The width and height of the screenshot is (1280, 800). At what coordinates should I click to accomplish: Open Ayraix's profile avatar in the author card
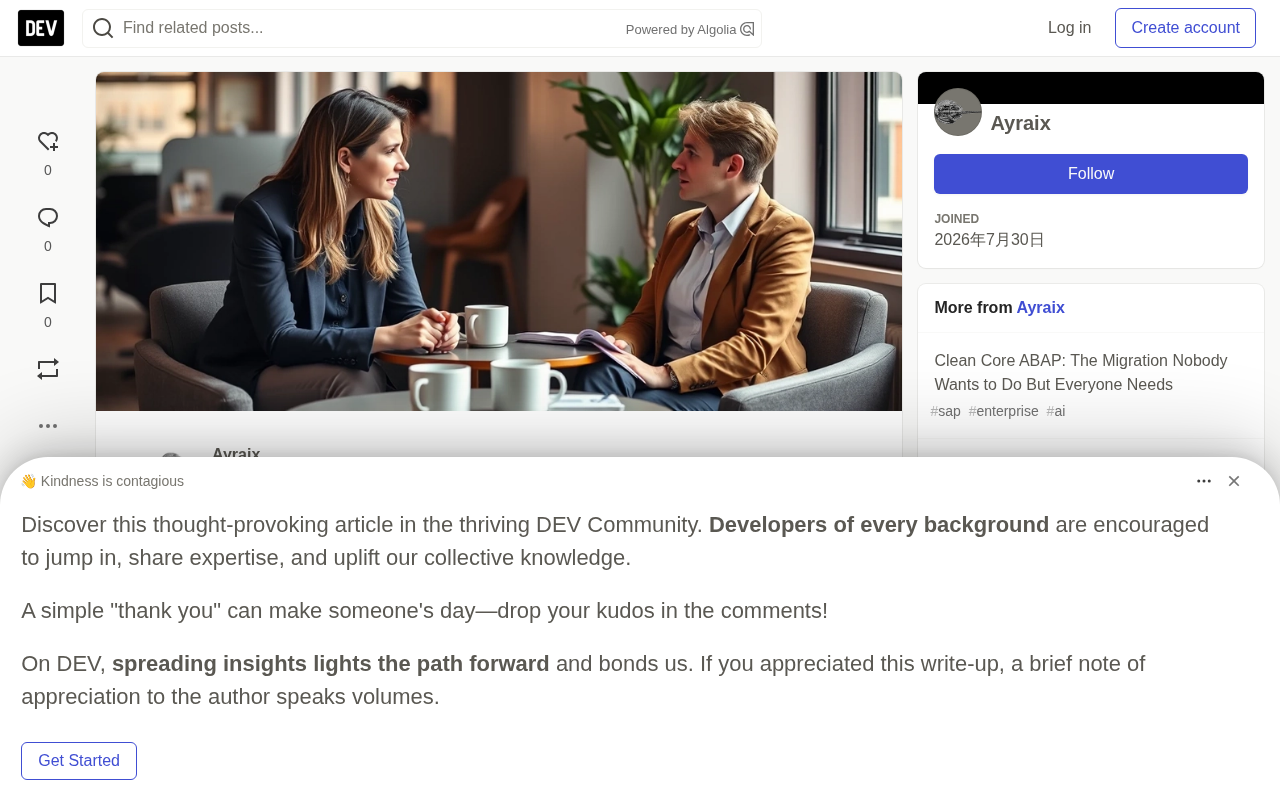[958, 112]
